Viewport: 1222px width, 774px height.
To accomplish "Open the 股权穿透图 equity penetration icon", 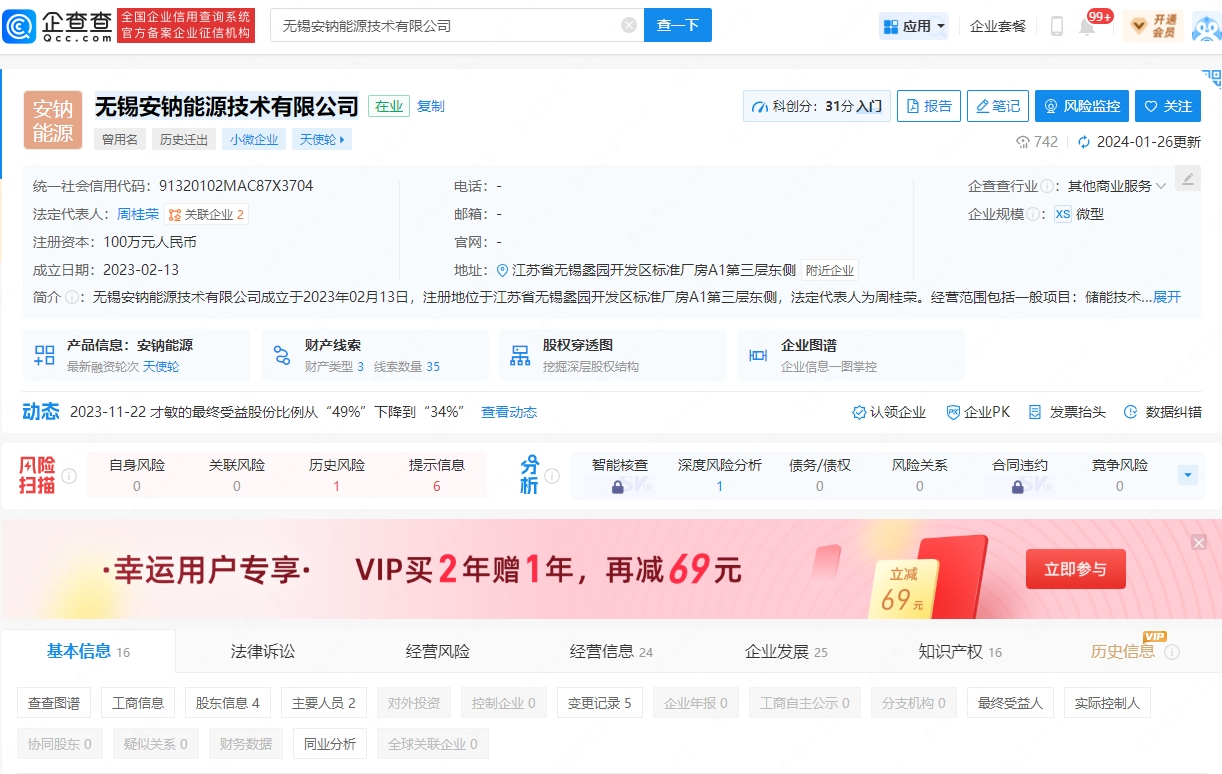I will [x=521, y=355].
